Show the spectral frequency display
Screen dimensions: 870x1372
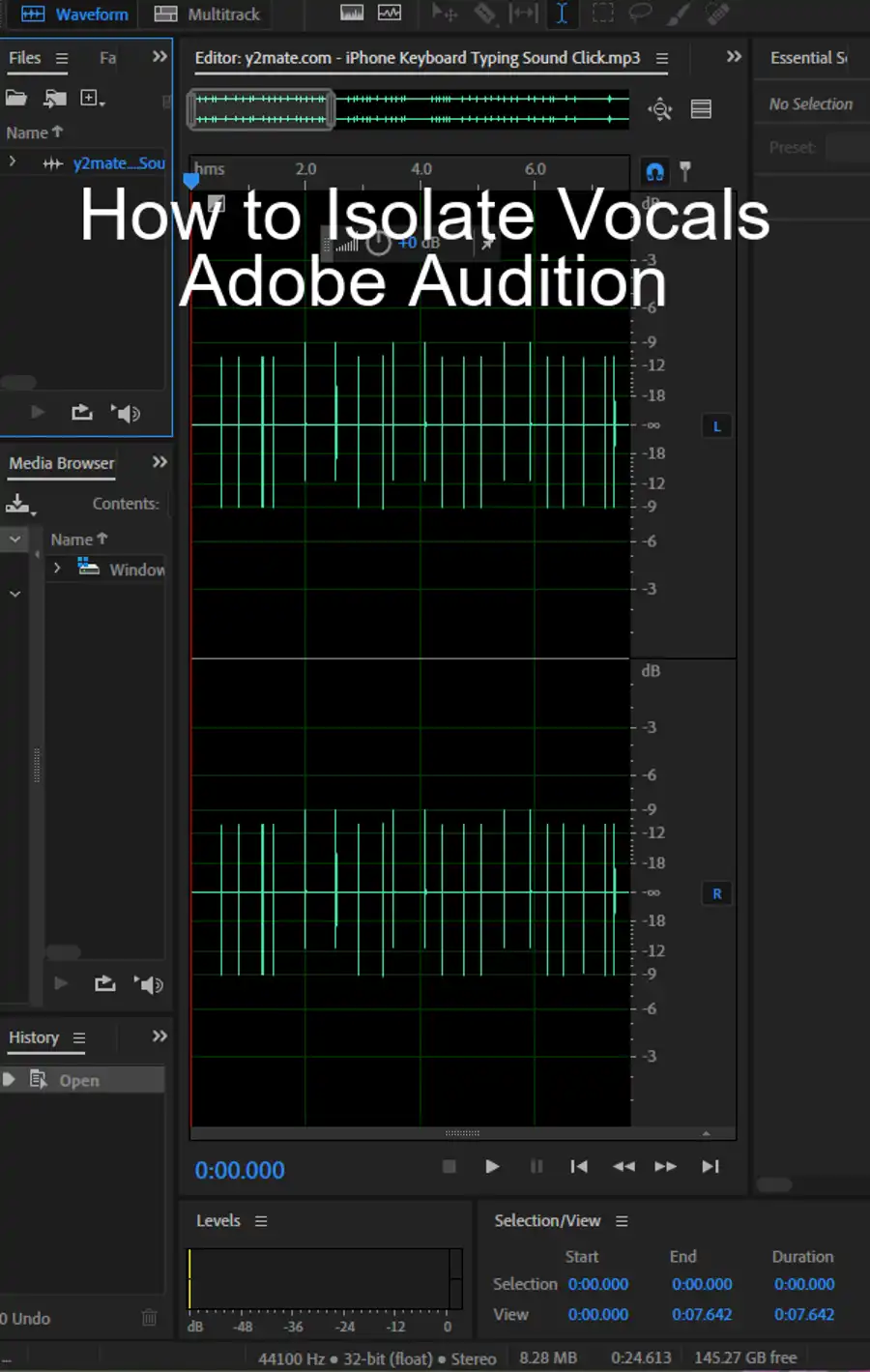353,13
